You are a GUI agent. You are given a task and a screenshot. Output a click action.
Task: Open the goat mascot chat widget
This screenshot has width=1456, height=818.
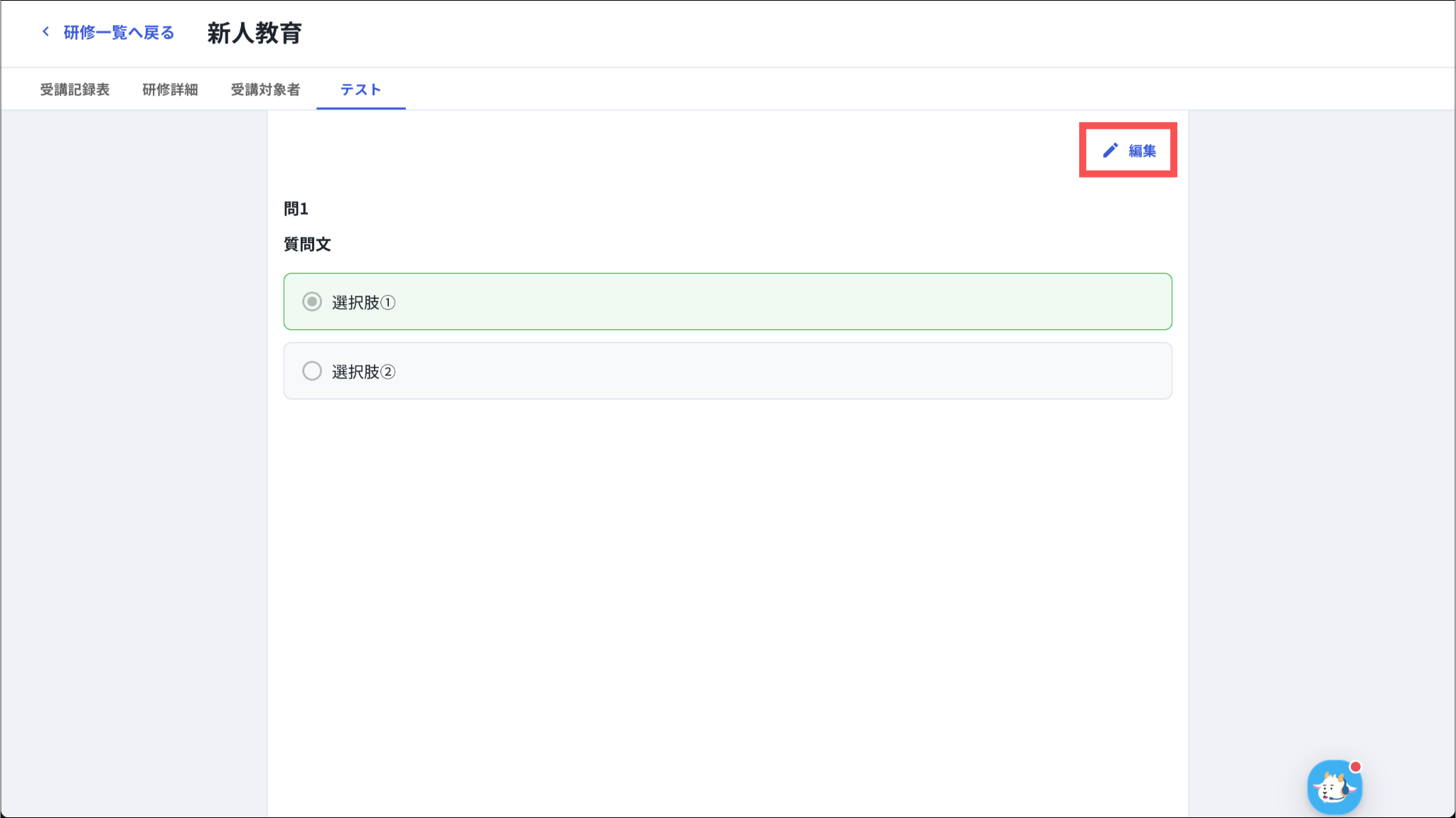pos(1334,787)
